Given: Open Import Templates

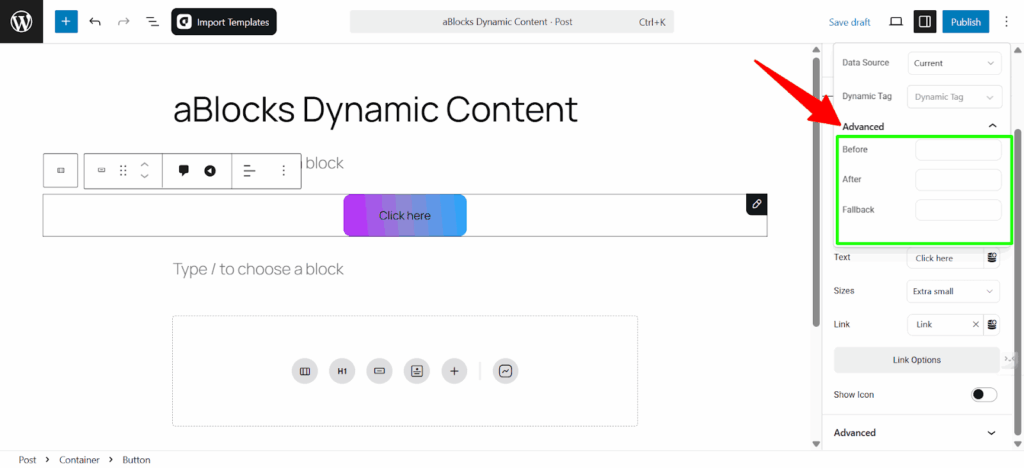Looking at the screenshot, I should (224, 22).
